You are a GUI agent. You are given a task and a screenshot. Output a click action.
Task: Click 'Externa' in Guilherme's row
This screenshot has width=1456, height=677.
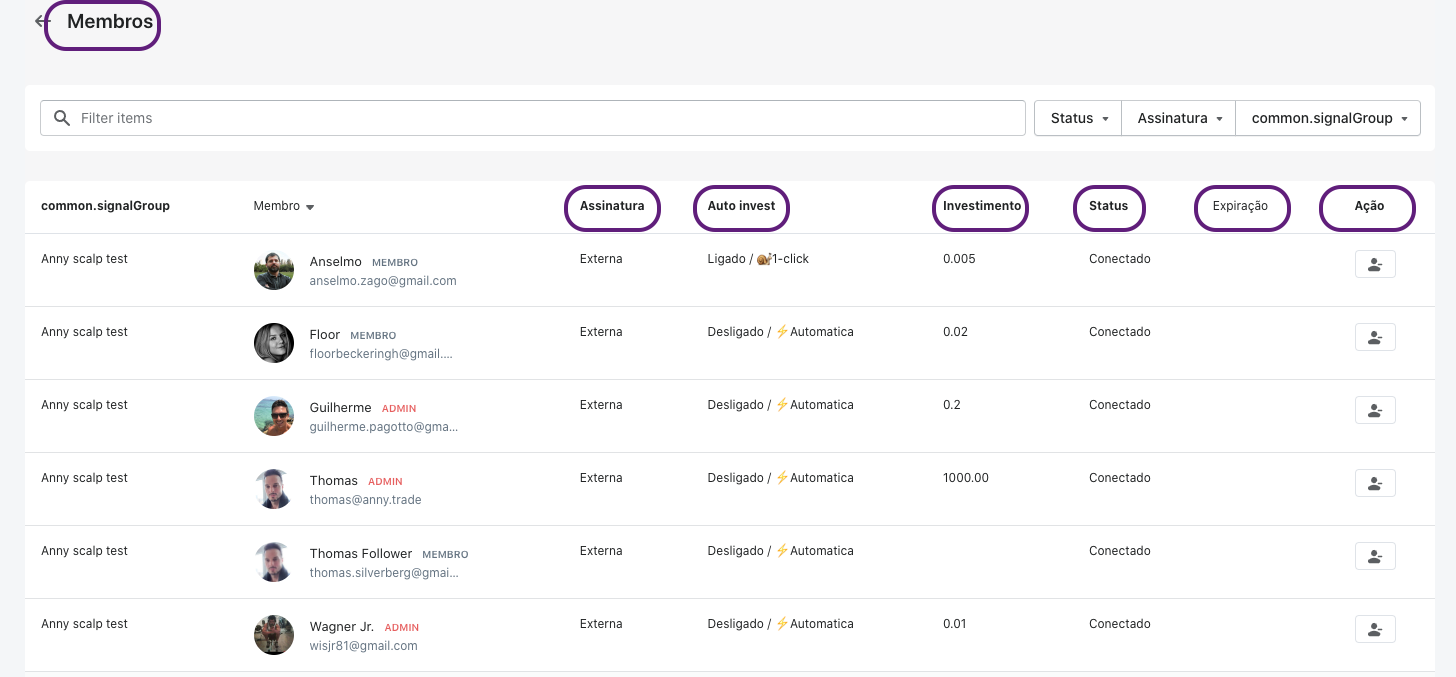tap(601, 405)
